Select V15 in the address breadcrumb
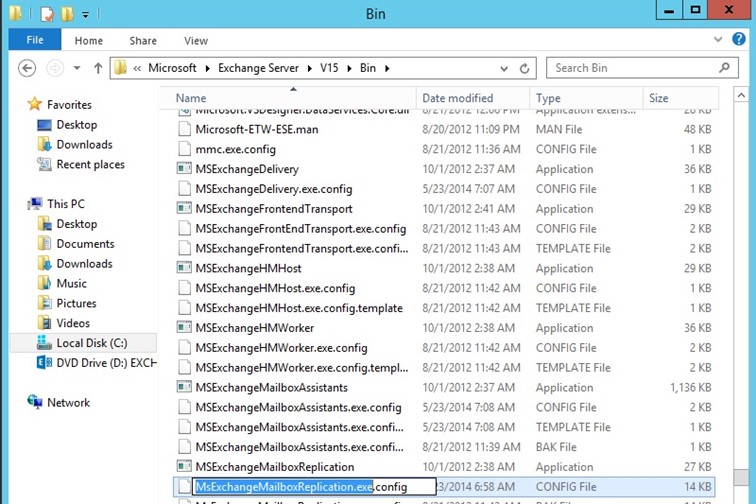 coord(329,68)
